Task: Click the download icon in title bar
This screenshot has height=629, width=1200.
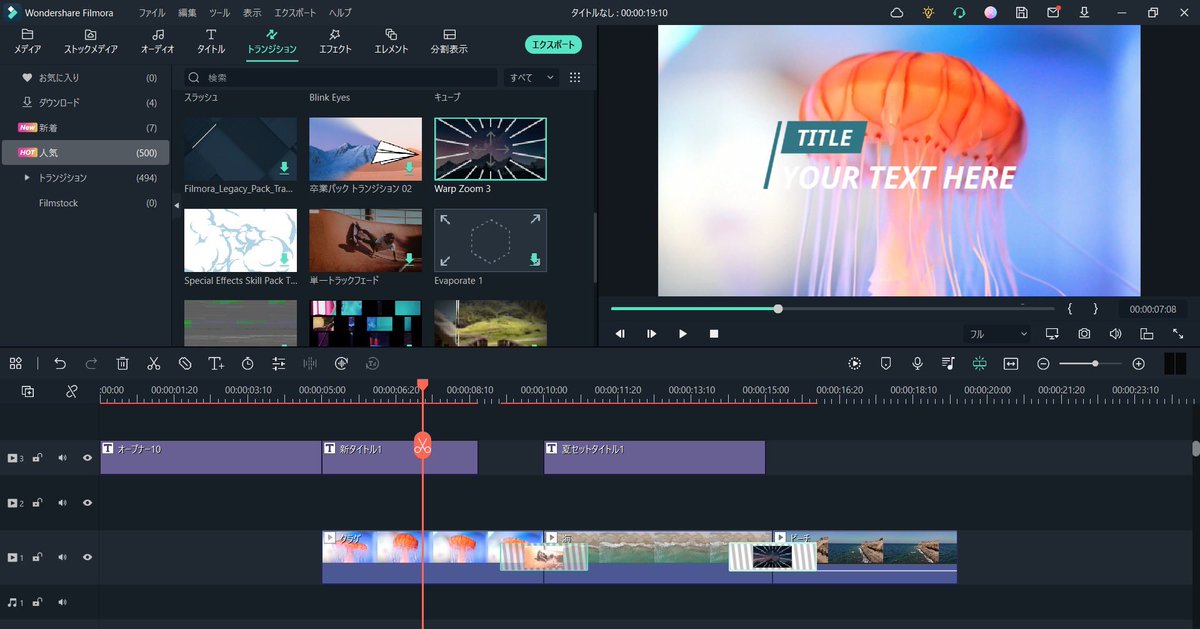Action: click(x=1084, y=13)
